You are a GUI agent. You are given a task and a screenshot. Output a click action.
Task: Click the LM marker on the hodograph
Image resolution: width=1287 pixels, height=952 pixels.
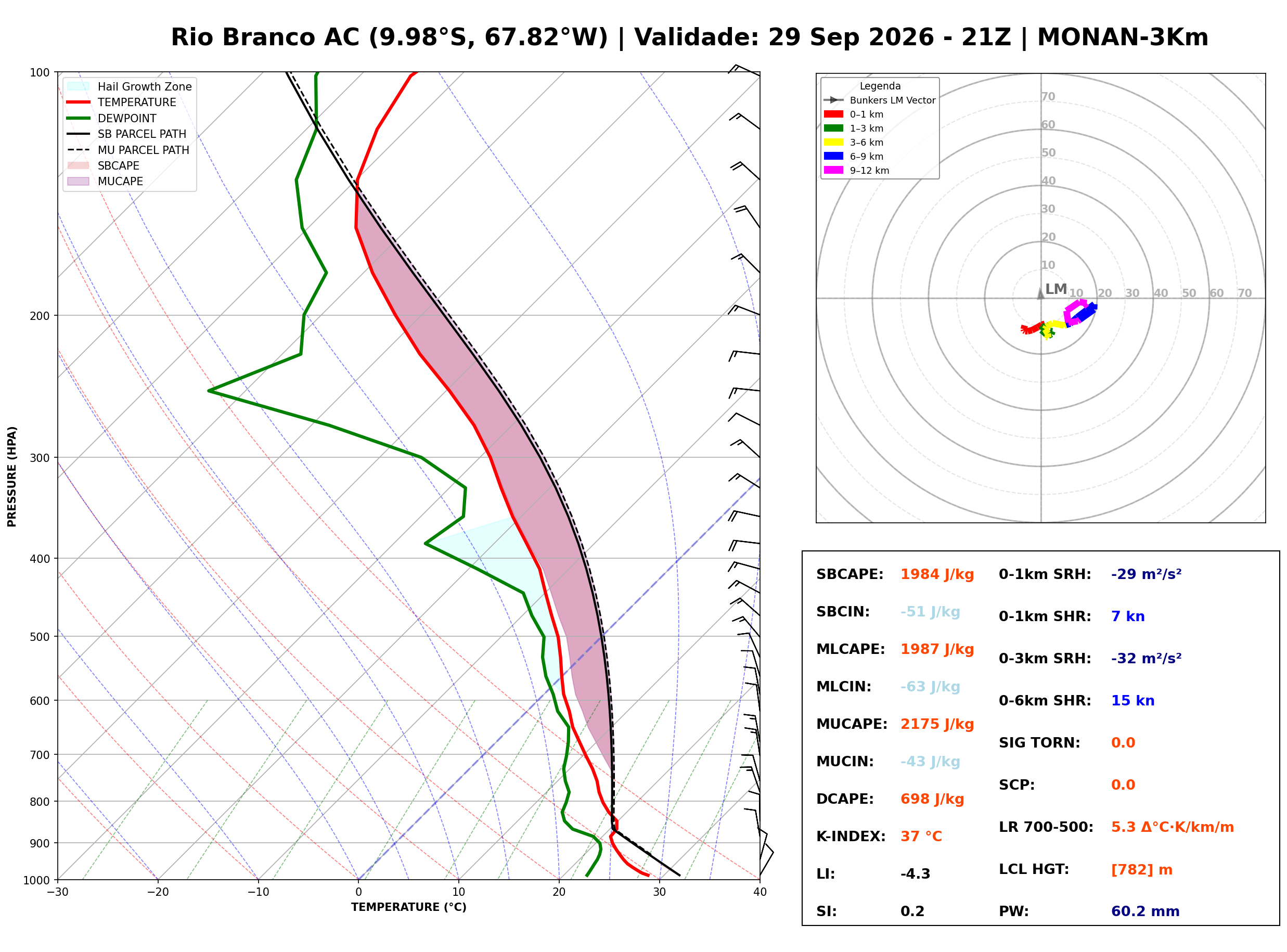[x=1041, y=293]
